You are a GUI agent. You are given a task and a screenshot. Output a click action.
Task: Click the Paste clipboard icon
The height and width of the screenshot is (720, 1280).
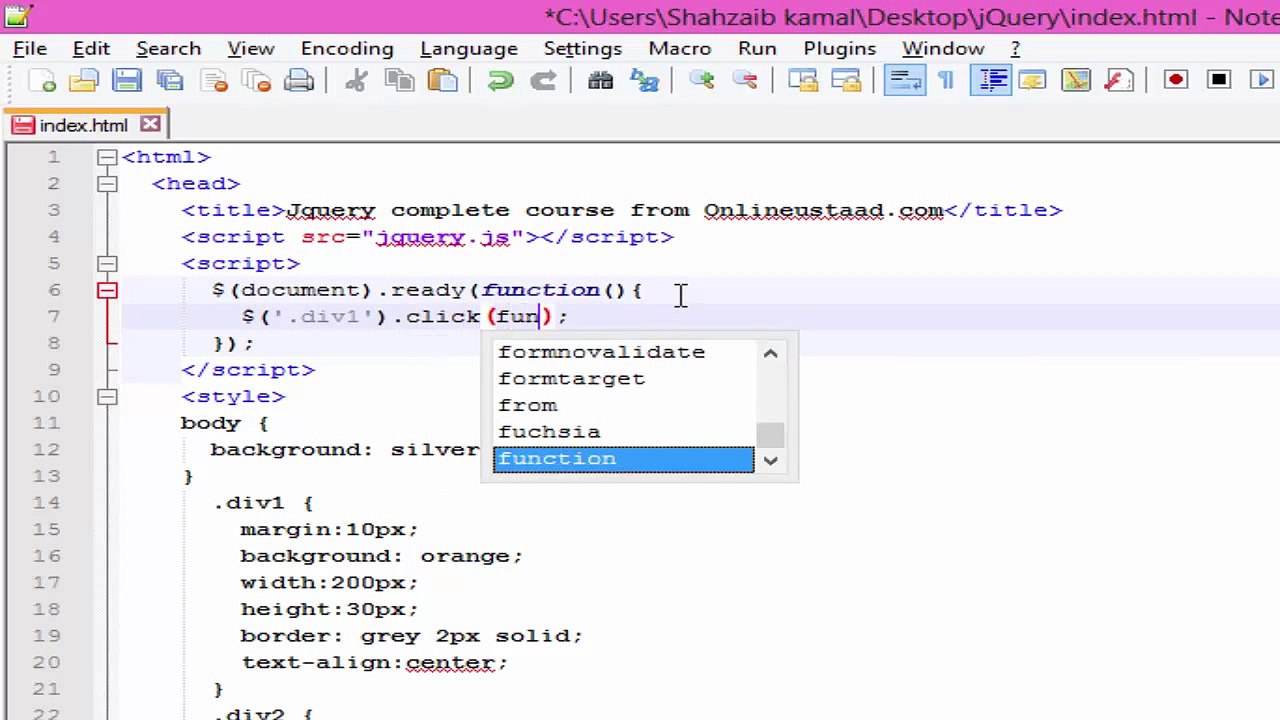pos(442,81)
